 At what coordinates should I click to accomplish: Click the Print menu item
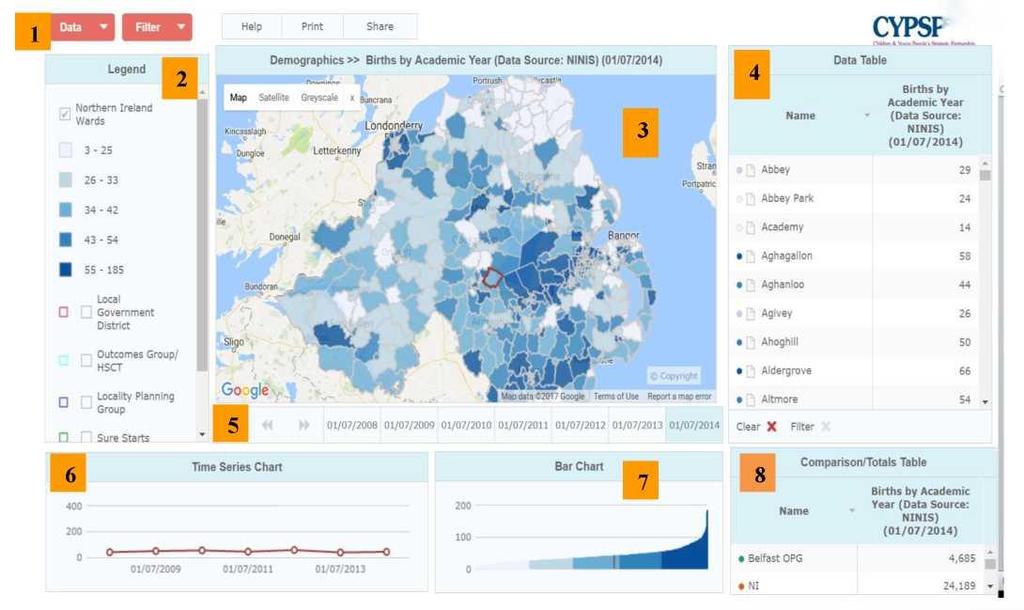[312, 27]
